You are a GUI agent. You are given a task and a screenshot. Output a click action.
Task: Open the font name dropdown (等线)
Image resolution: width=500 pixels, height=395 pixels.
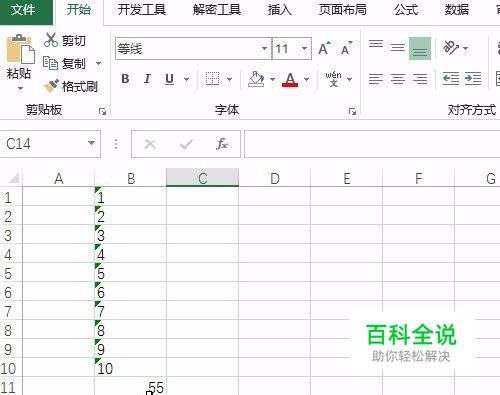point(264,49)
